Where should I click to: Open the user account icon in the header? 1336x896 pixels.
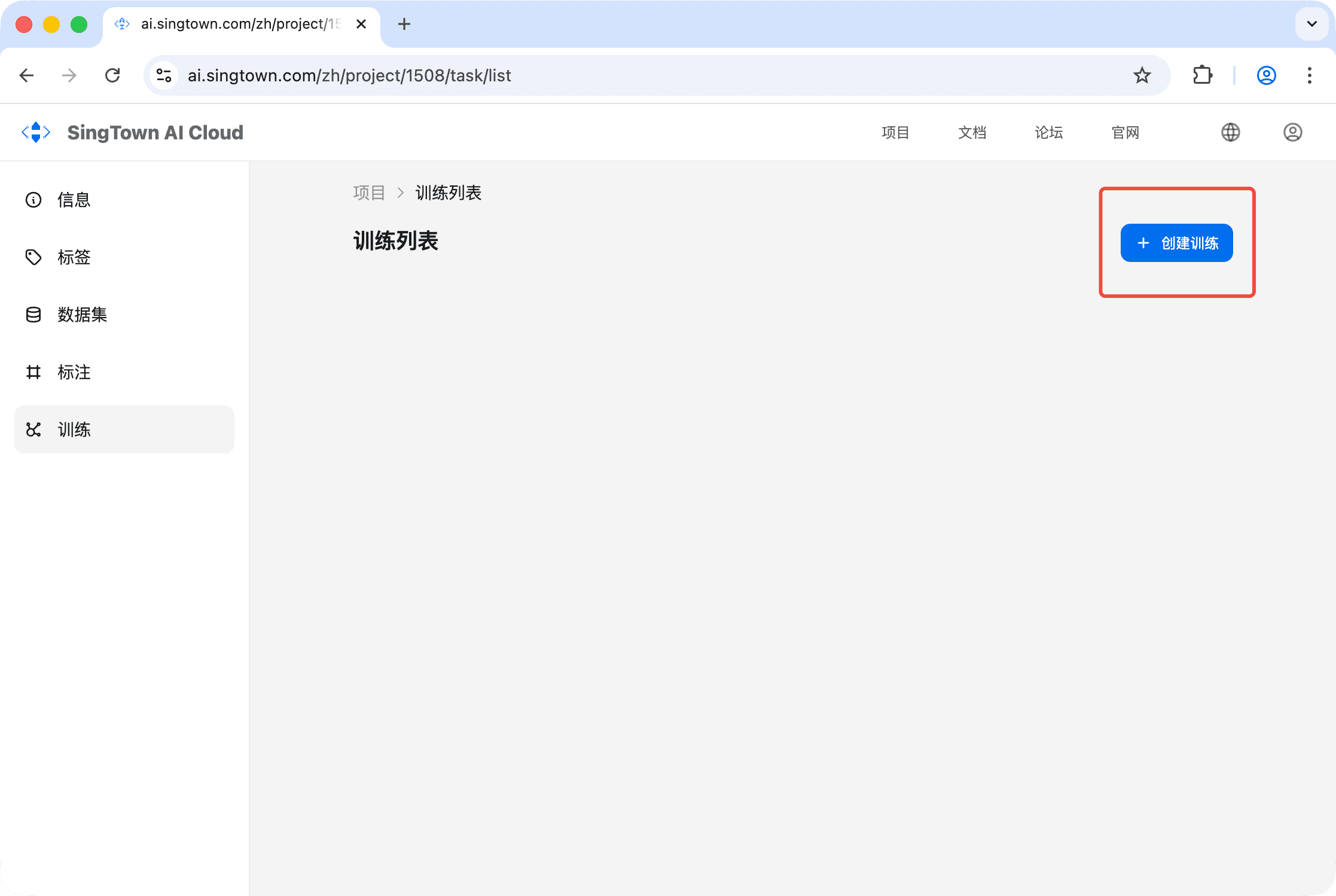[x=1292, y=132]
